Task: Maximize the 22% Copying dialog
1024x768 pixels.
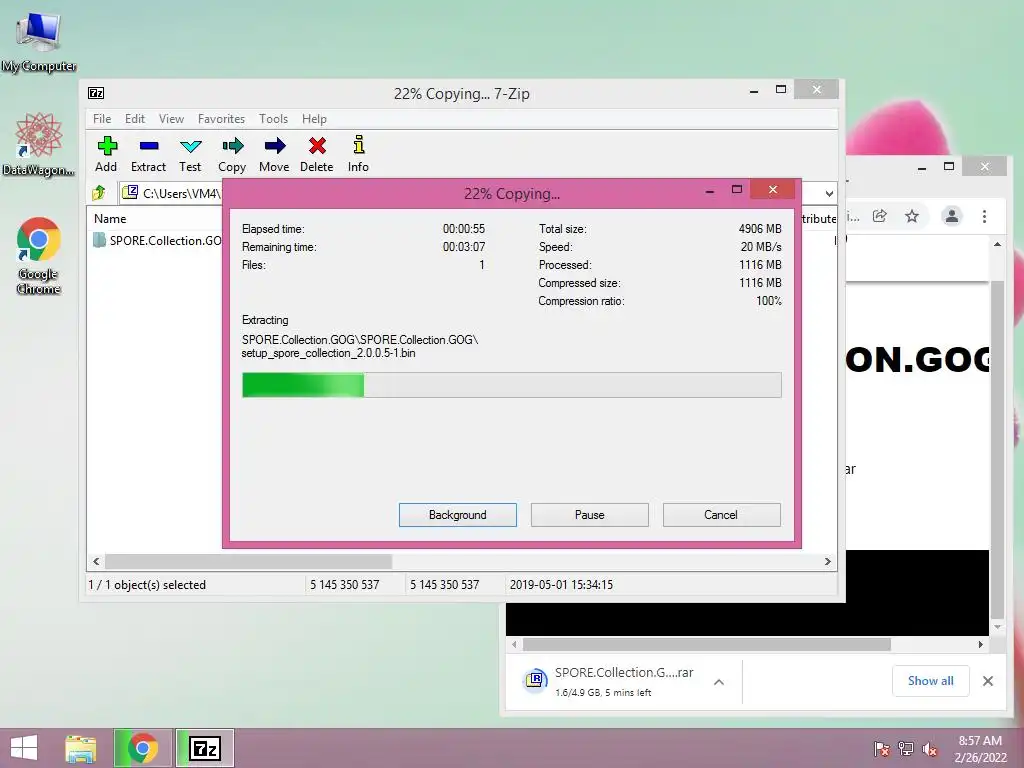Action: 737,189
